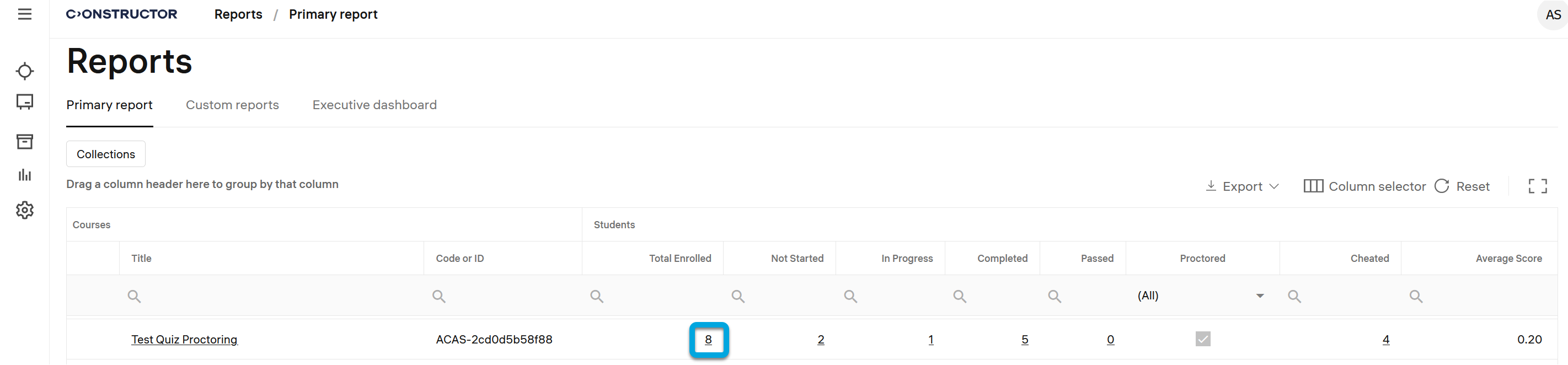Switch to the Custom reports tab
This screenshot has width=1568, height=365.
click(232, 105)
